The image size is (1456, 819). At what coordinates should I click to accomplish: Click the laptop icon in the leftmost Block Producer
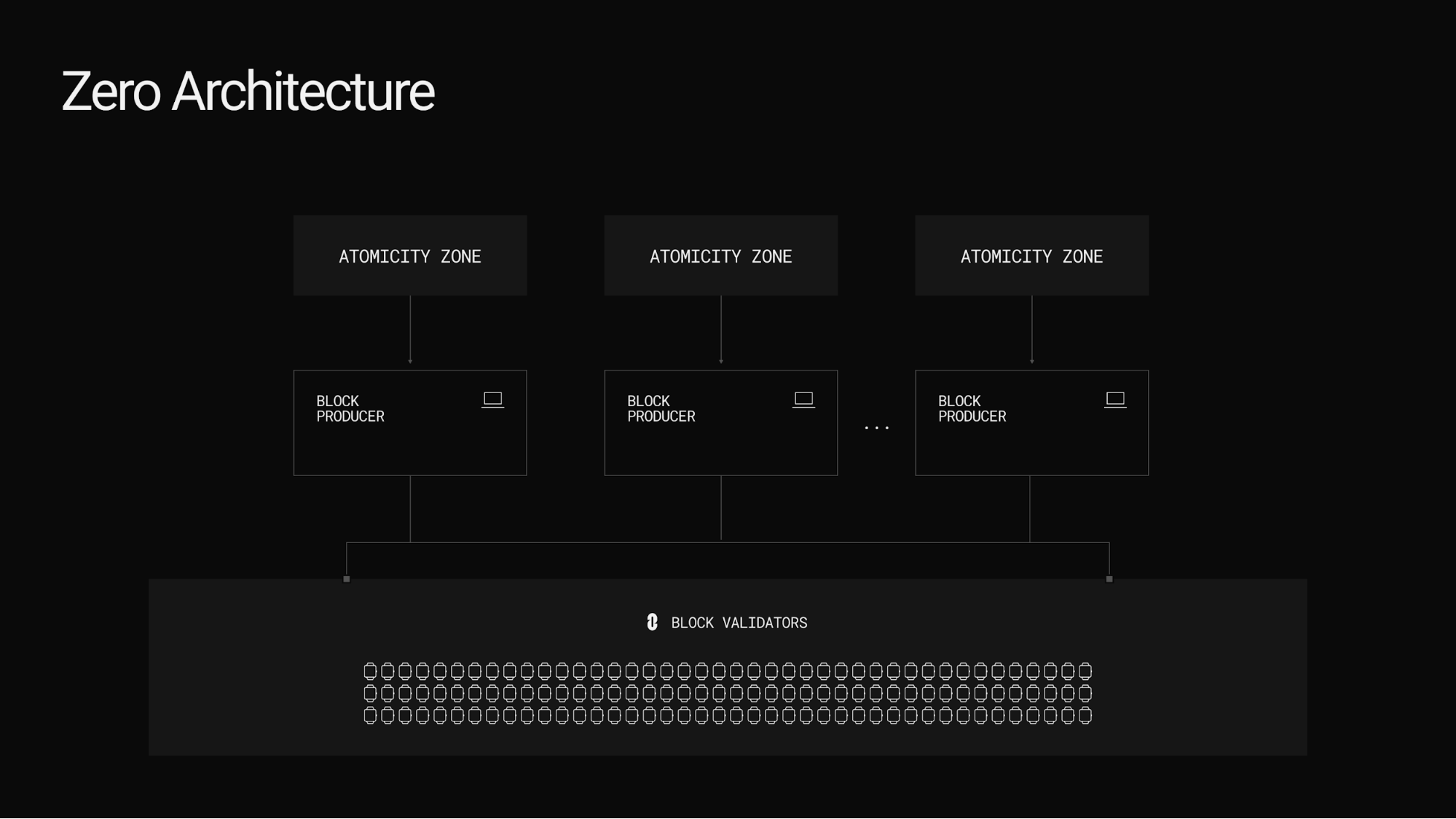tap(492, 400)
